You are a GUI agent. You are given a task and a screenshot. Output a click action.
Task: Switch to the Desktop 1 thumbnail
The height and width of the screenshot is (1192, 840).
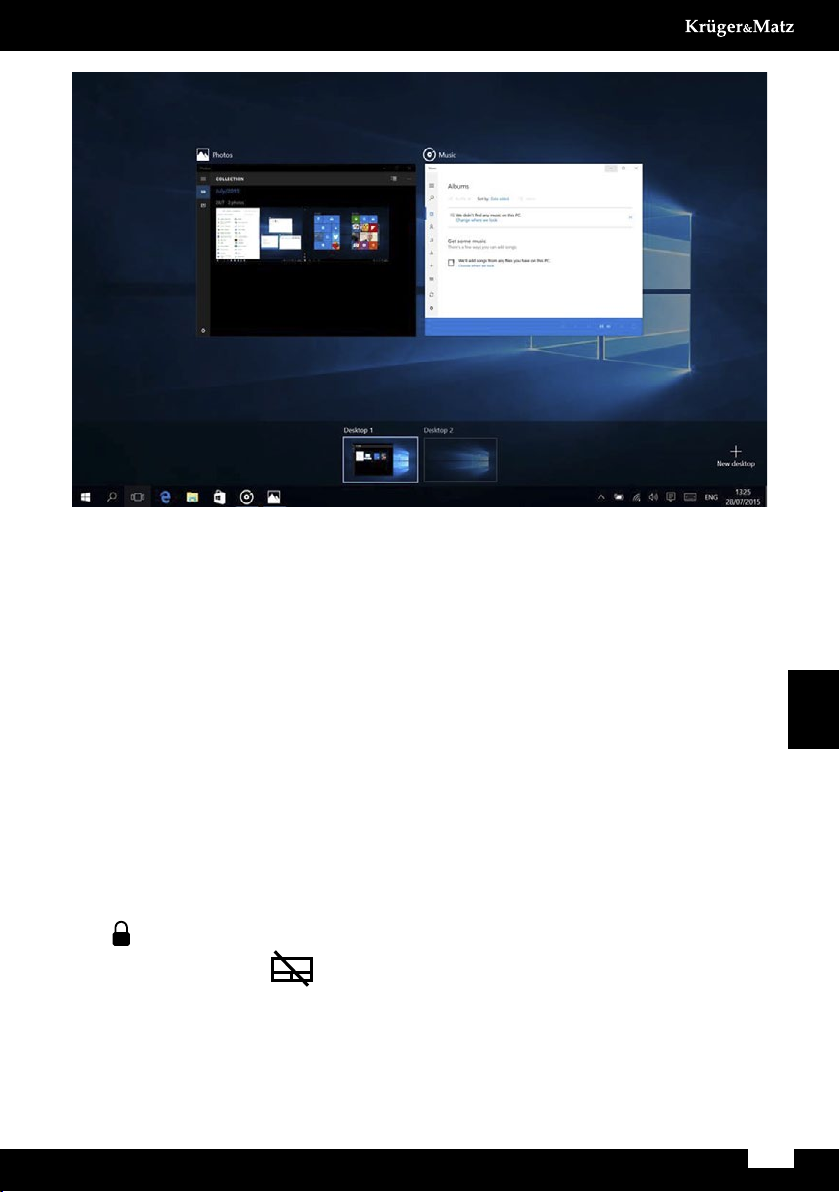(380, 459)
